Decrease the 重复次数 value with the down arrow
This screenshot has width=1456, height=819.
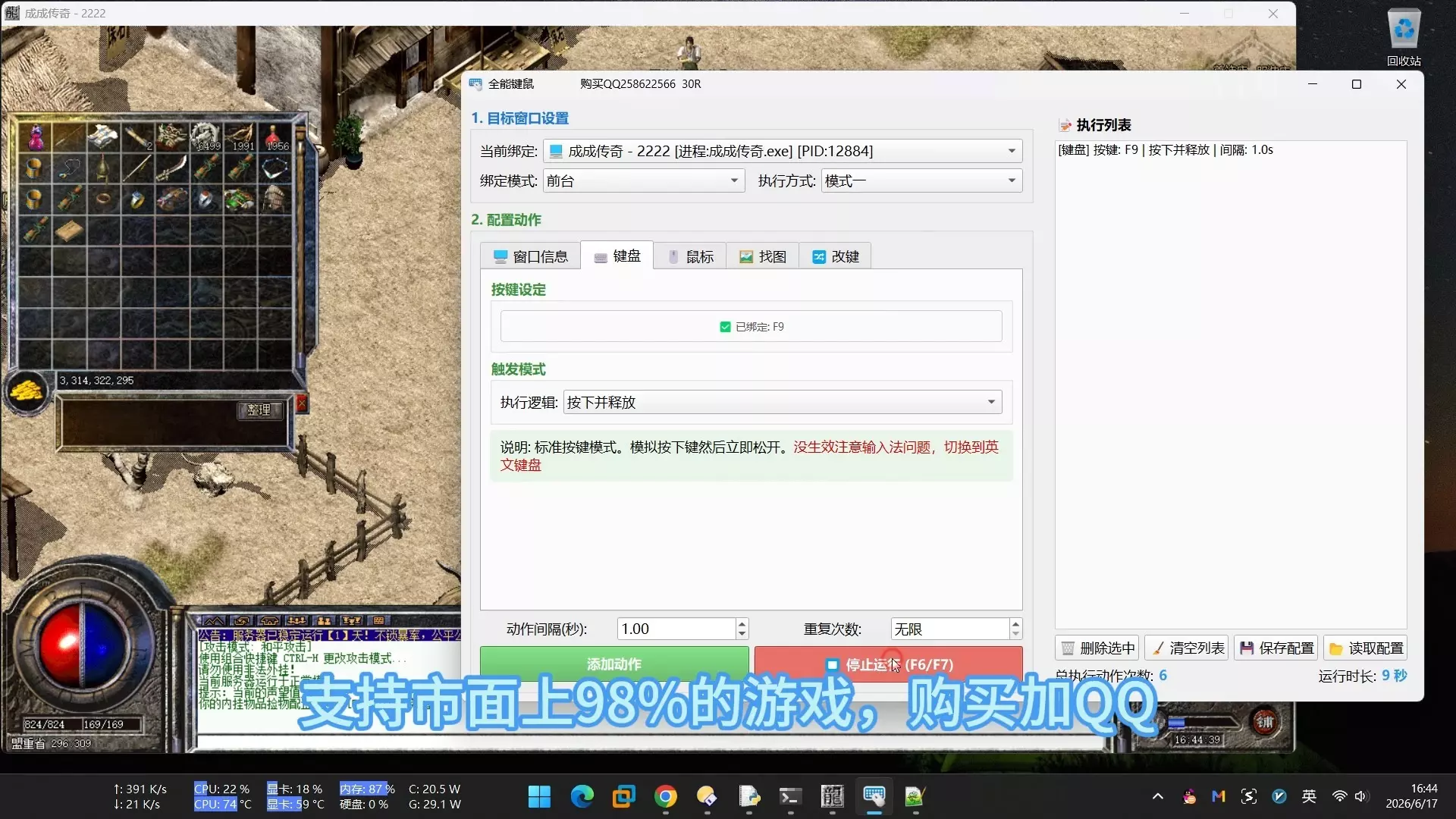1015,634
